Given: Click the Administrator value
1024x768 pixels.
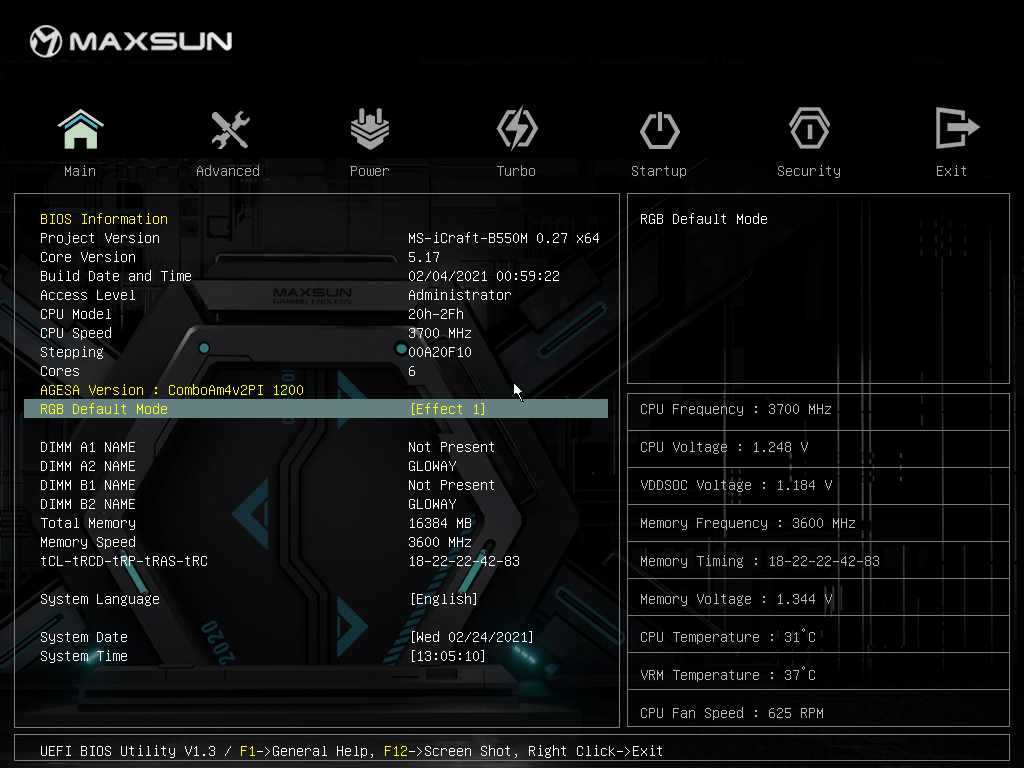Looking at the screenshot, I should [460, 295].
